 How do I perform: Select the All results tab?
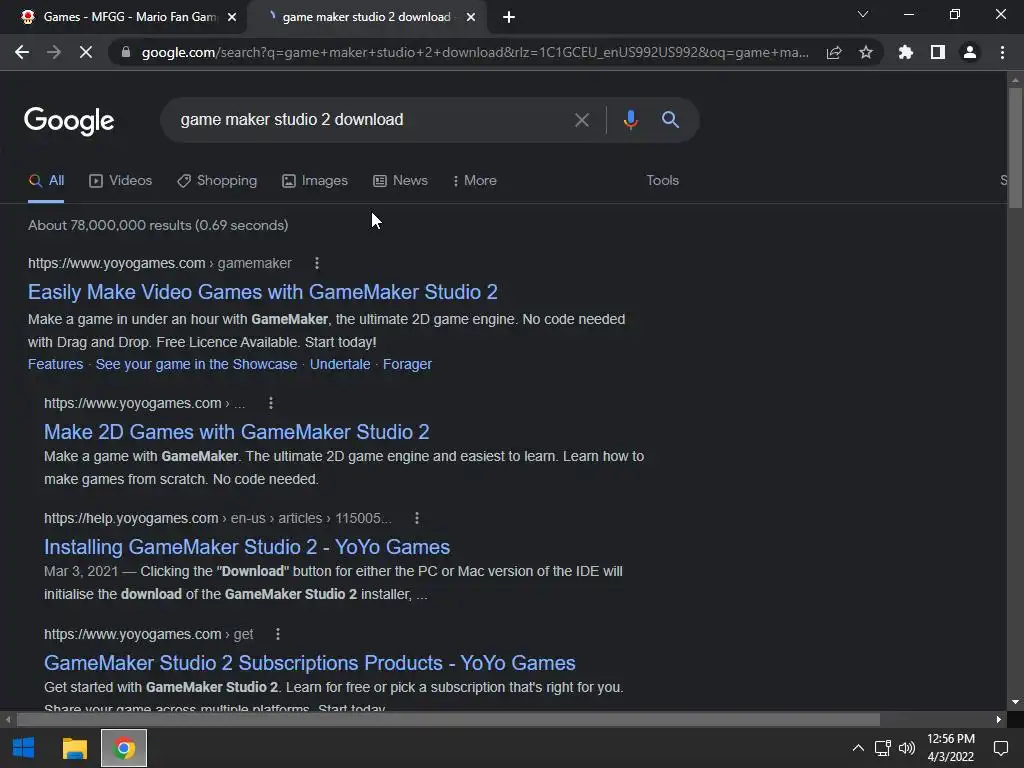point(46,180)
